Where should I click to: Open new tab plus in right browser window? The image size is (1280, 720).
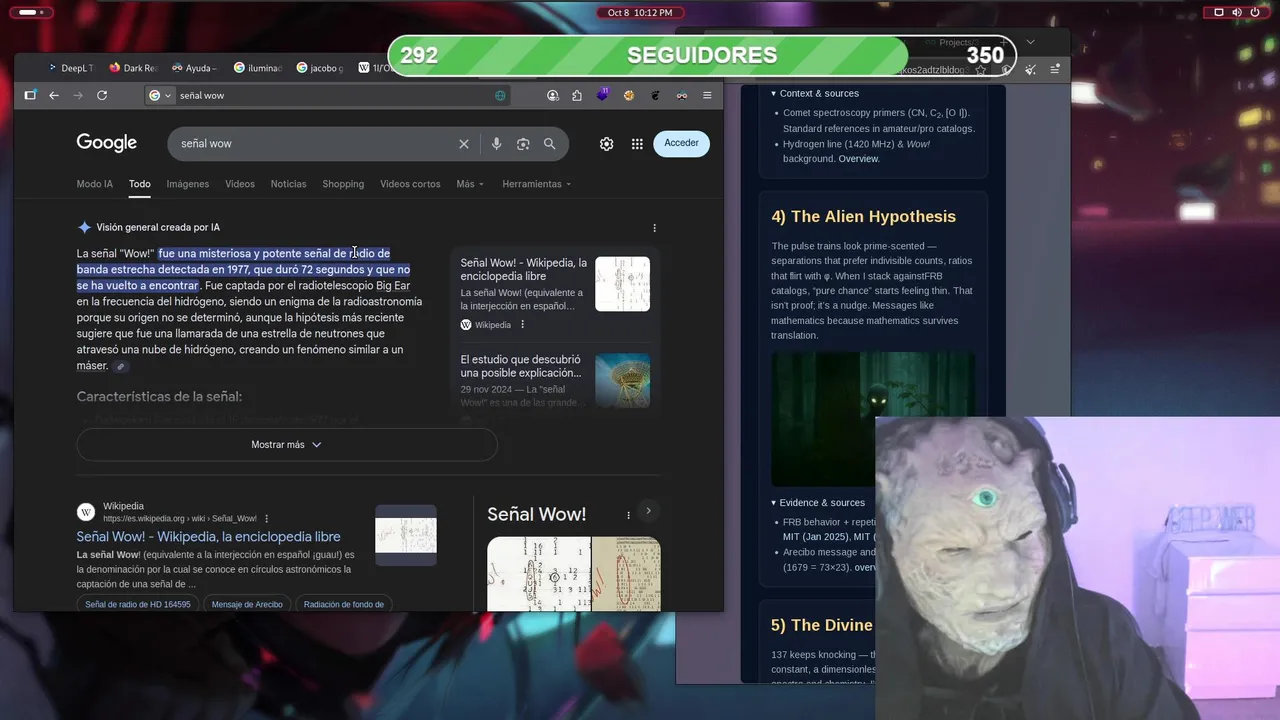1004,42
